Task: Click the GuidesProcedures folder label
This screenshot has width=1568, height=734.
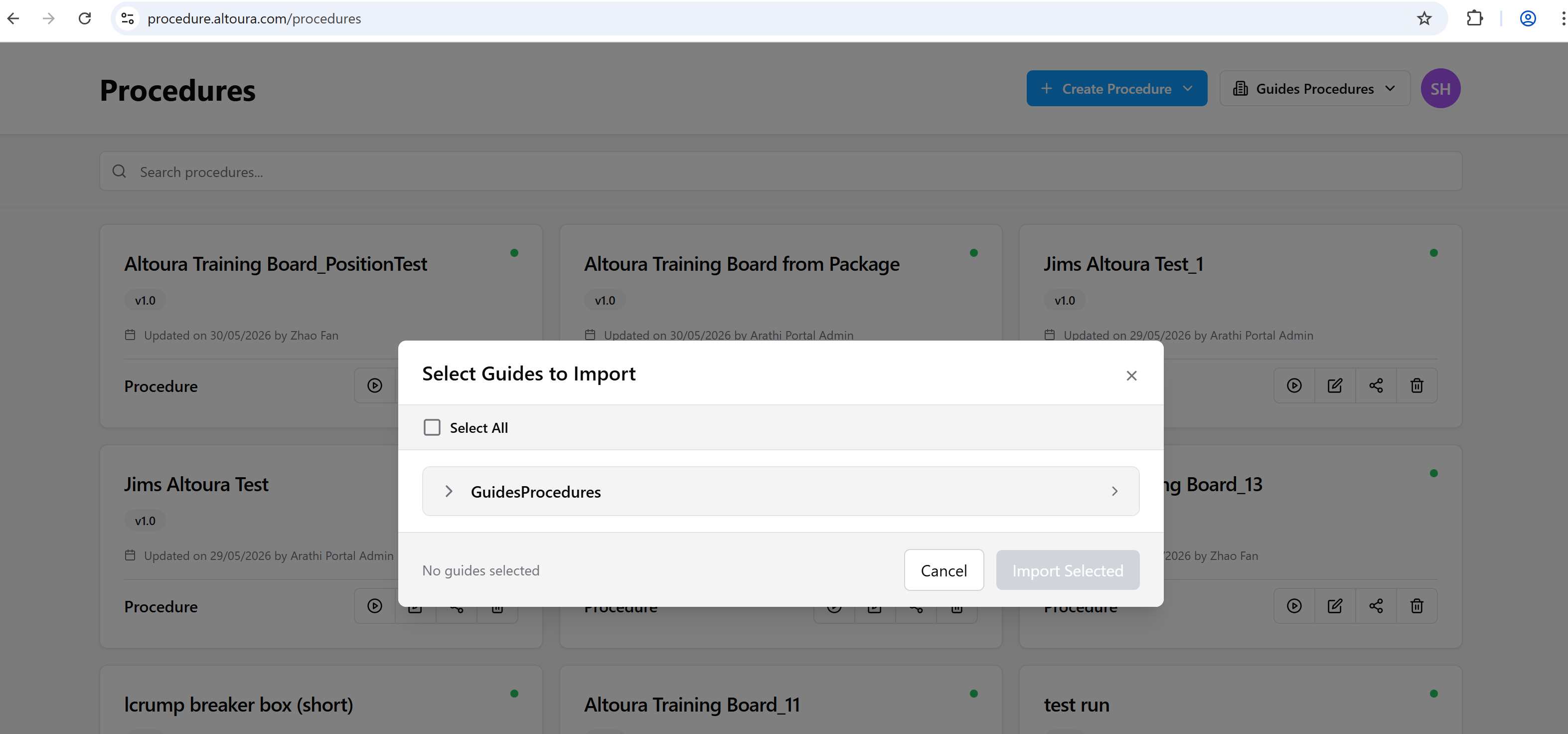Action: click(536, 492)
